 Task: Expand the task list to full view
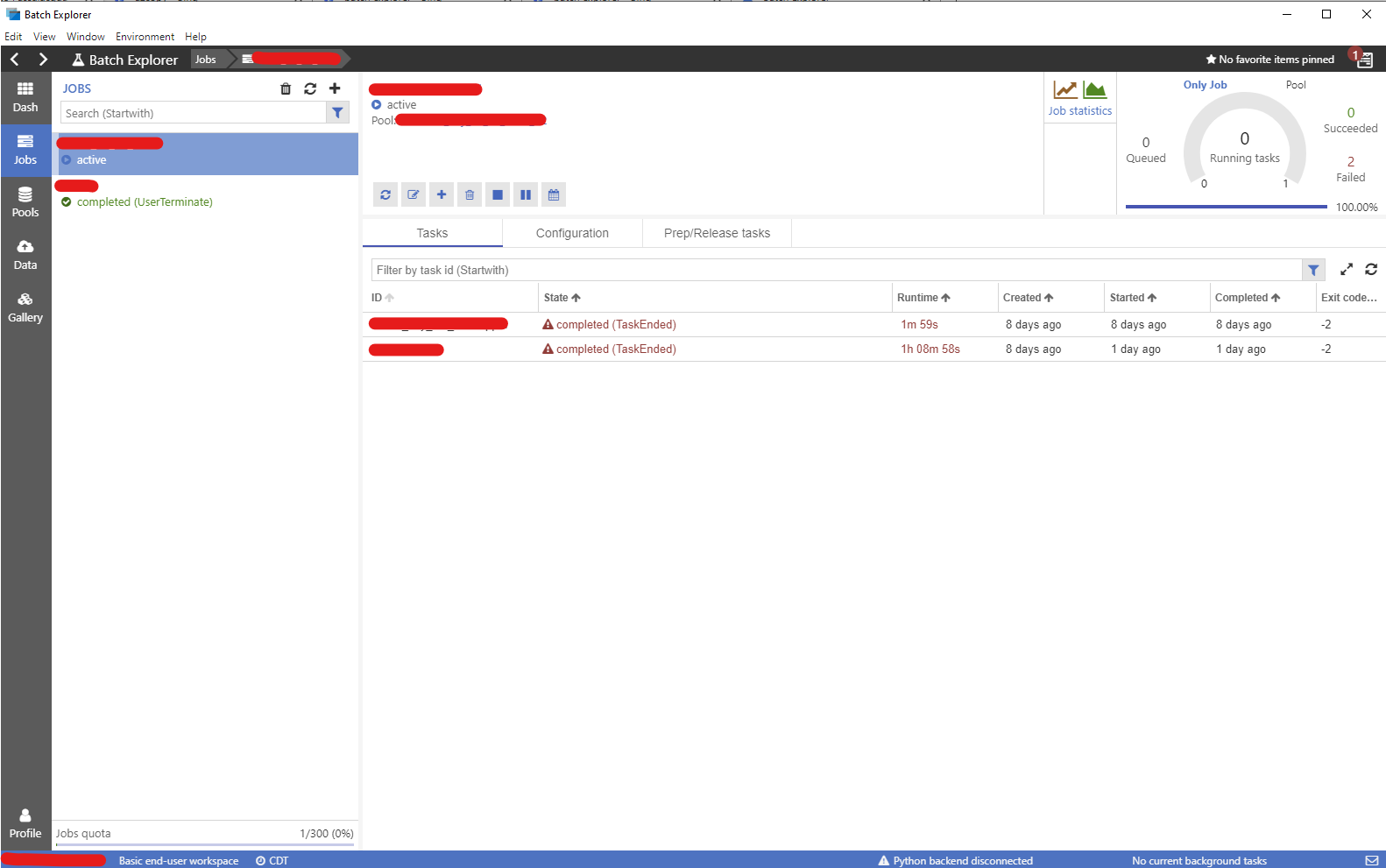point(1347,270)
